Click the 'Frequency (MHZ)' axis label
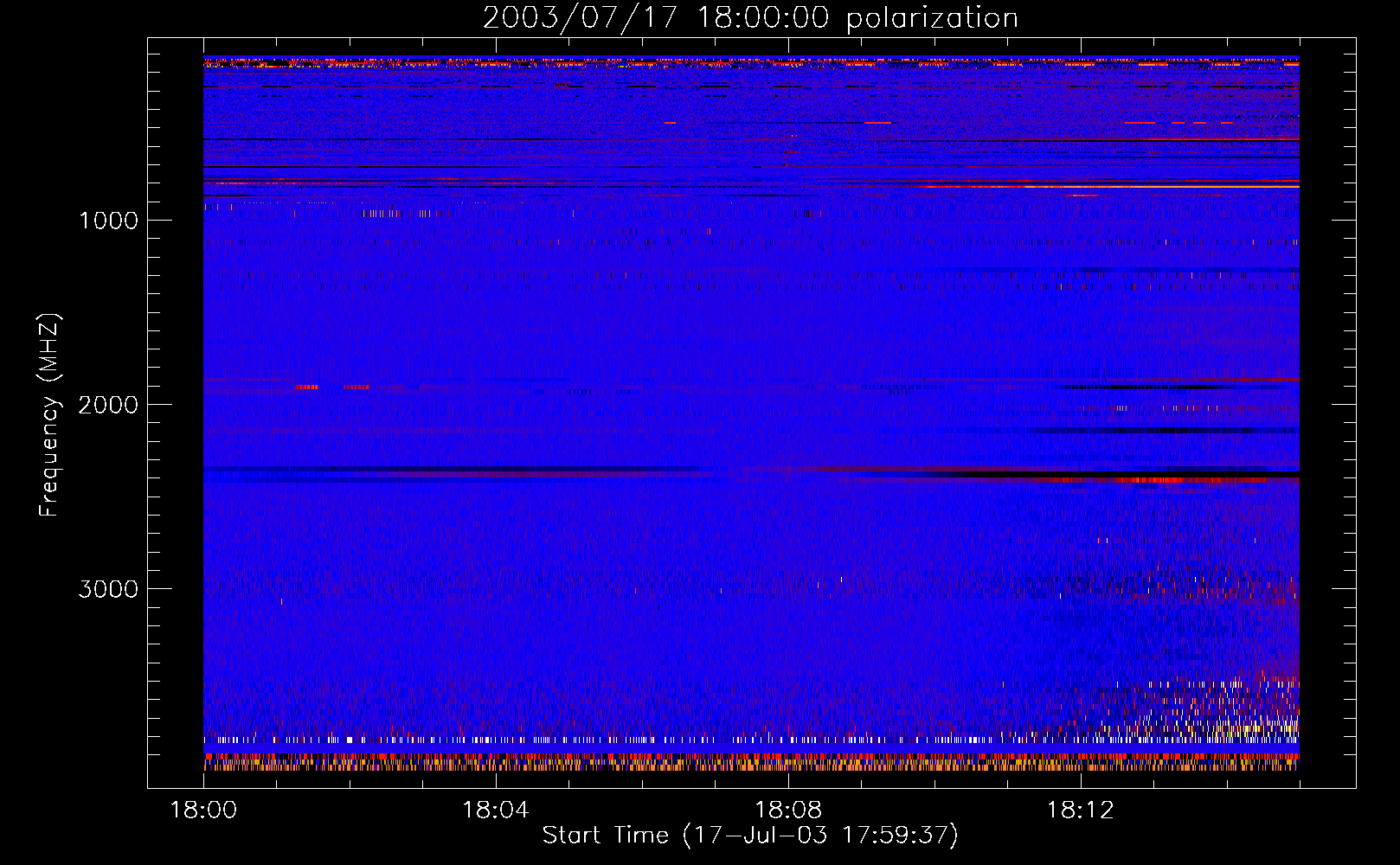 pos(49,415)
